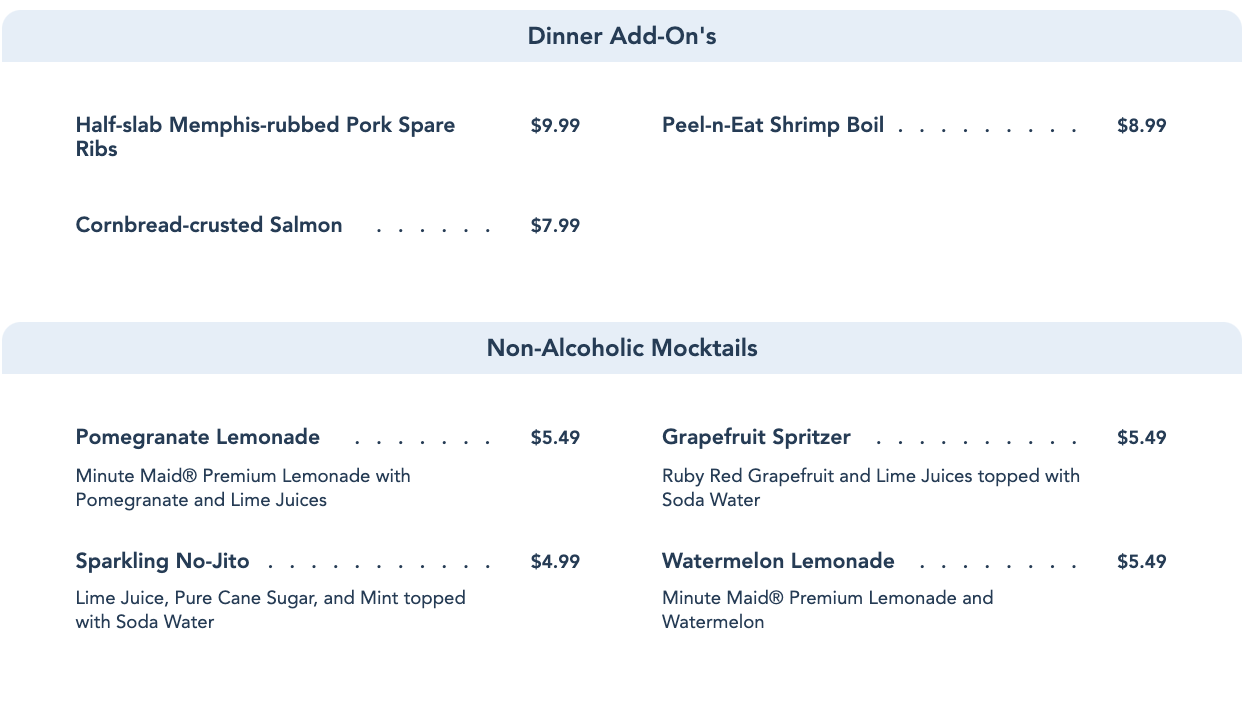The width and height of the screenshot is (1244, 706).
Task: Click the Grapefruit Spritzer $5.49 price
Action: pos(1141,438)
